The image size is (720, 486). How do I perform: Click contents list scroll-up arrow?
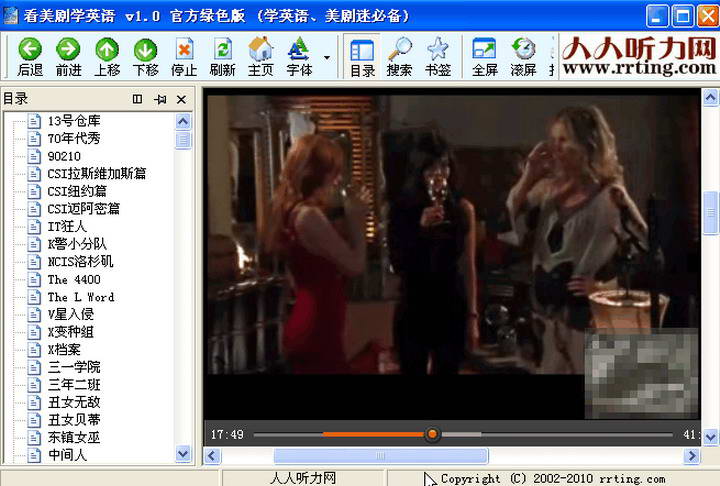point(183,121)
